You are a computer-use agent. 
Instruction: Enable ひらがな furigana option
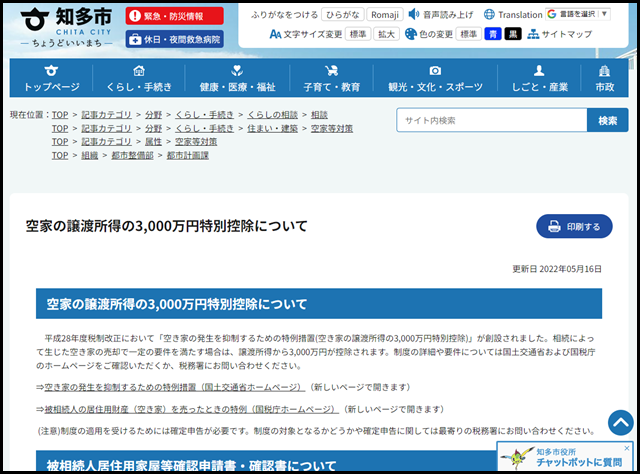[342, 15]
